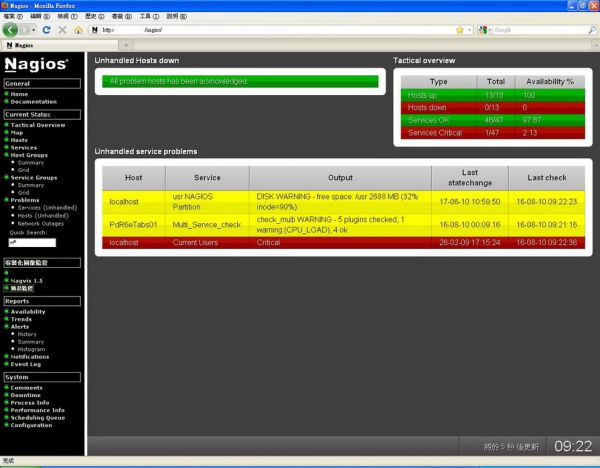Click the stop loading X icon
Image resolution: width=600 pixels, height=468 pixels.
(x=62, y=30)
